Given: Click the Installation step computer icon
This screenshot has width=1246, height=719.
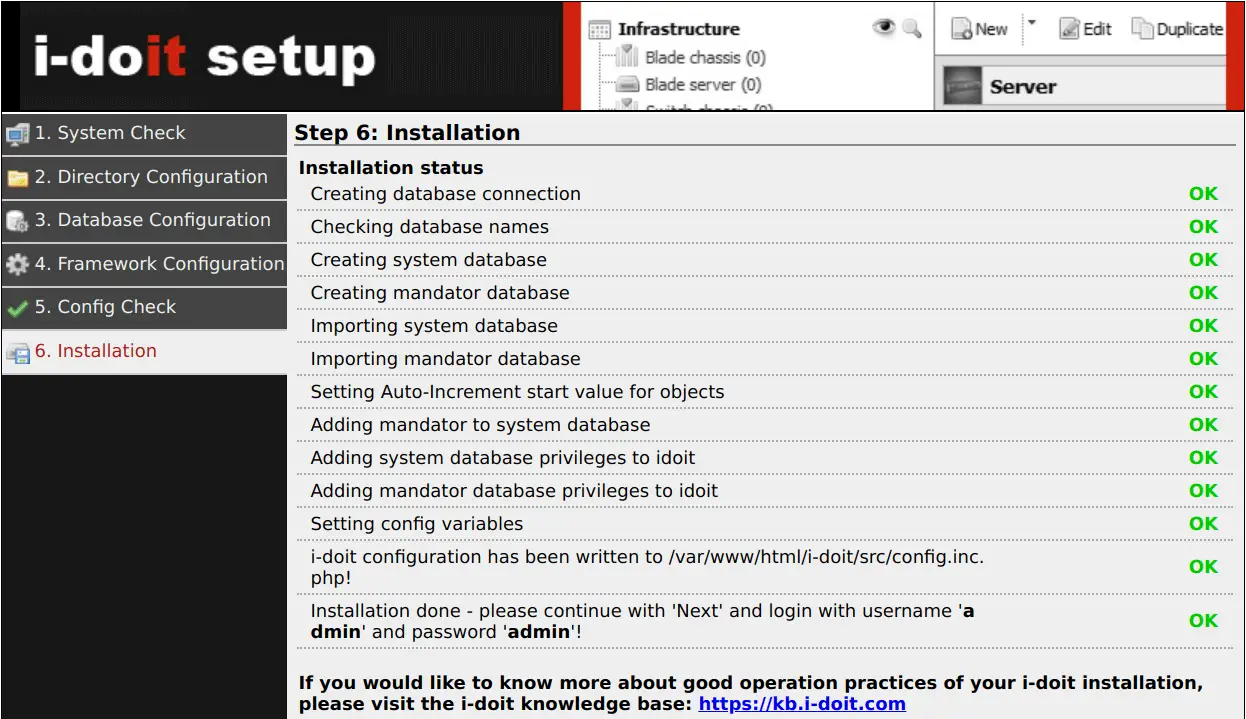Looking at the screenshot, I should click(x=19, y=351).
